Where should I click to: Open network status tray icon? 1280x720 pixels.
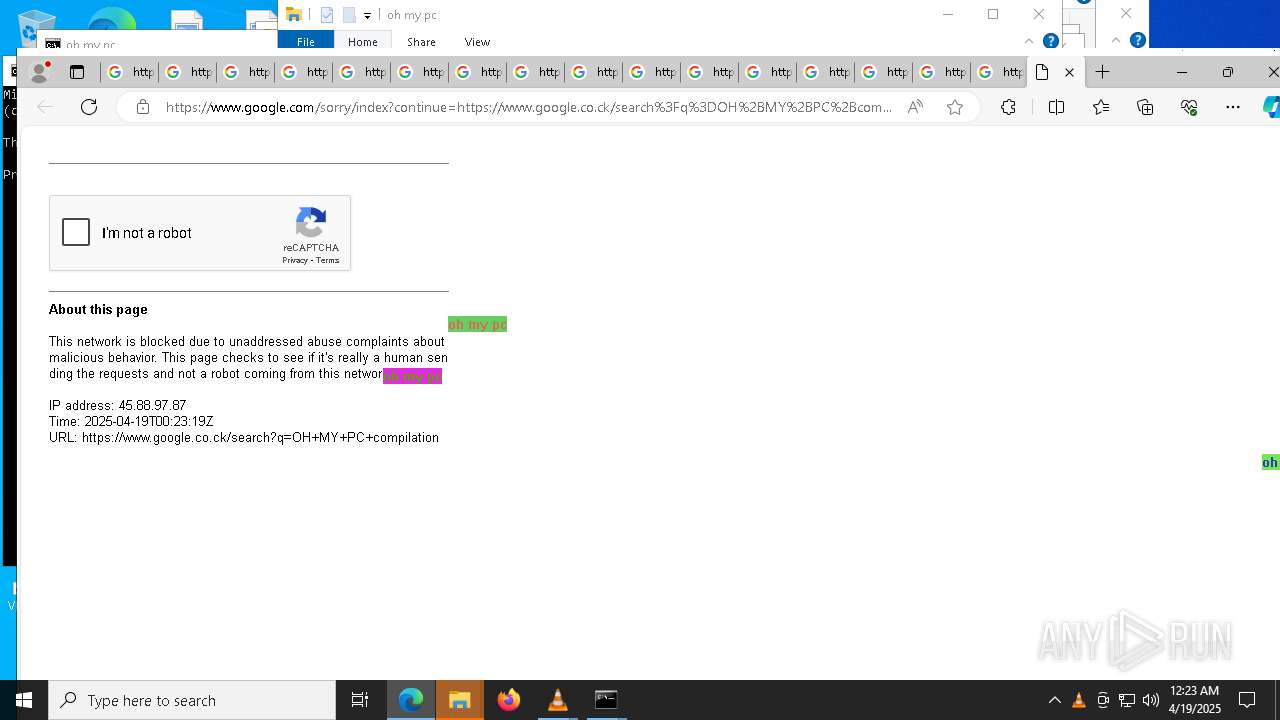point(1127,700)
